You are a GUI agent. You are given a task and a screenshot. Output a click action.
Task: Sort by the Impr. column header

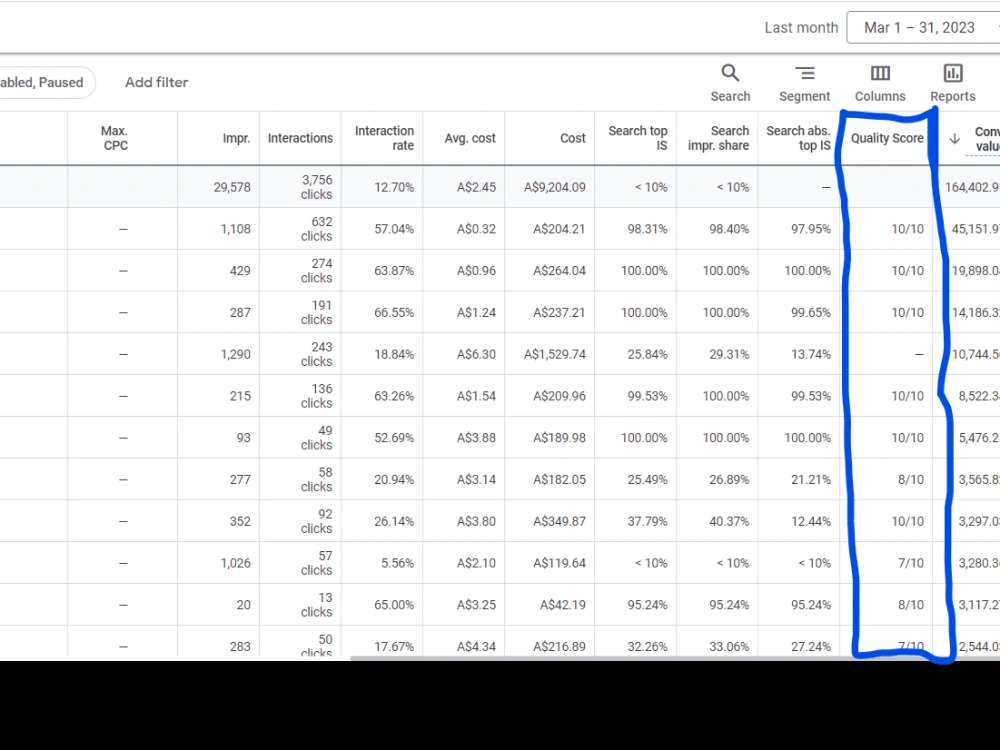pos(236,138)
